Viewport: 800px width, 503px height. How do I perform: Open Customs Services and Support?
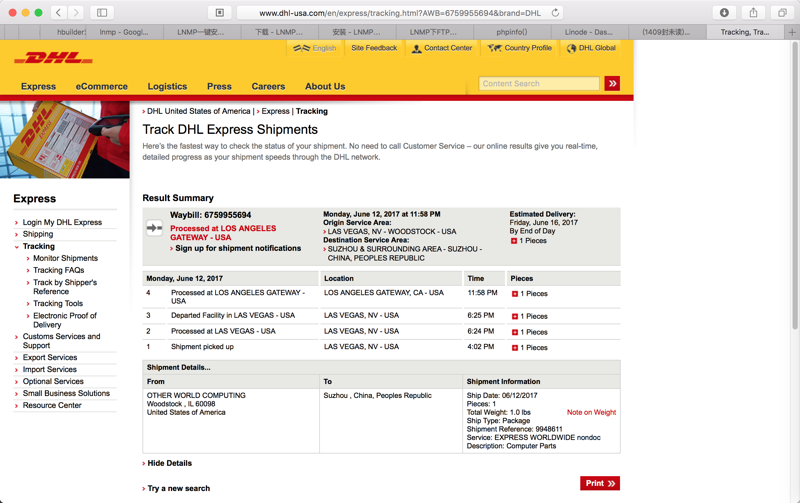coord(61,341)
